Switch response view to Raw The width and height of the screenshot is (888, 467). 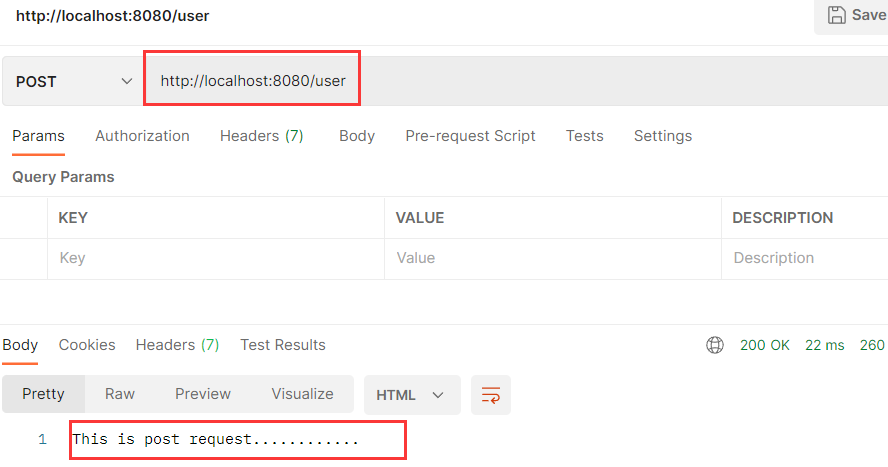point(120,394)
